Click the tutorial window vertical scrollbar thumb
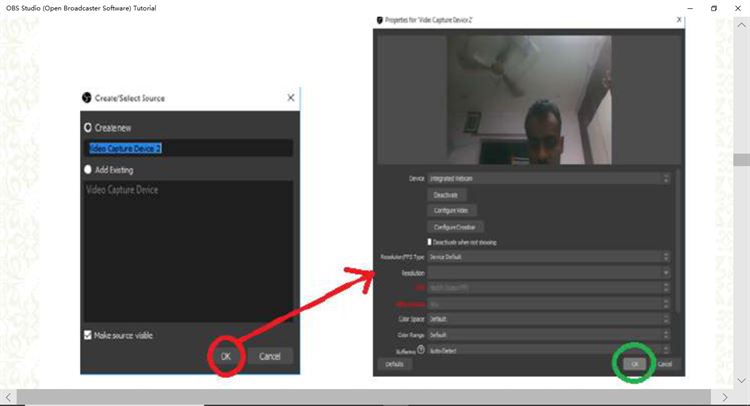Screen dimensions: 750x406 tap(741, 160)
